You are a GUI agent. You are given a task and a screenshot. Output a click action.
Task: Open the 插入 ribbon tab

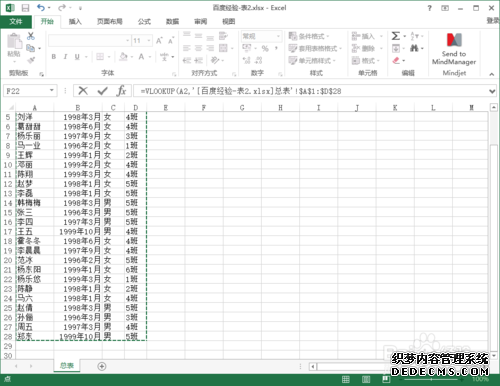(75, 22)
